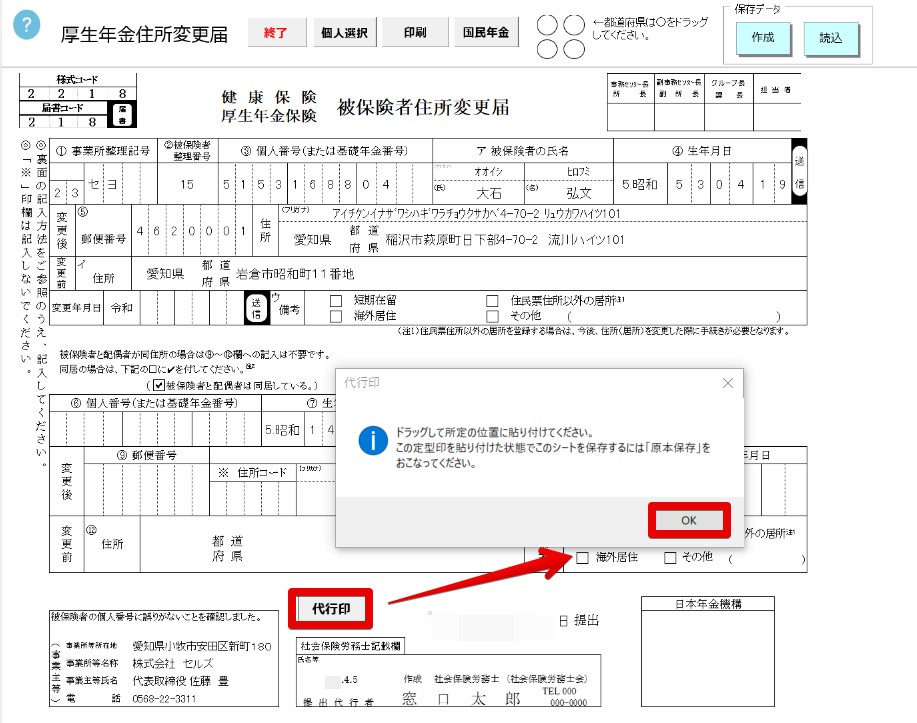The height and width of the screenshot is (723, 917).
Task: Check the upper 海外居住 checkbox
Action: 336,316
